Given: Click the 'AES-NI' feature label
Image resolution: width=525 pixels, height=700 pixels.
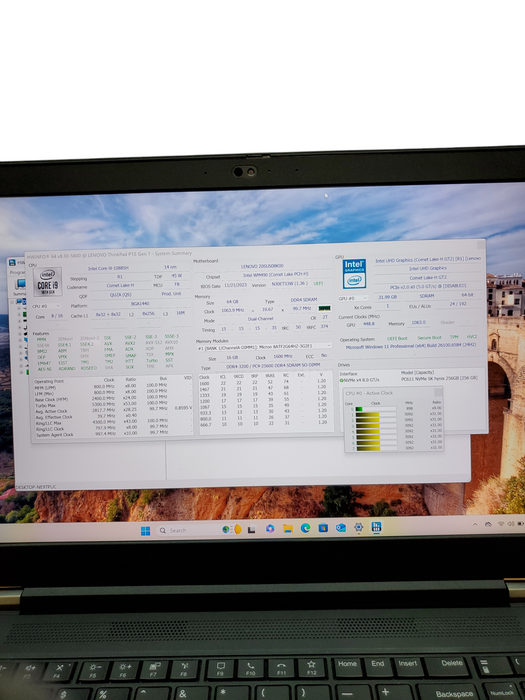Looking at the screenshot, I should tap(44, 369).
